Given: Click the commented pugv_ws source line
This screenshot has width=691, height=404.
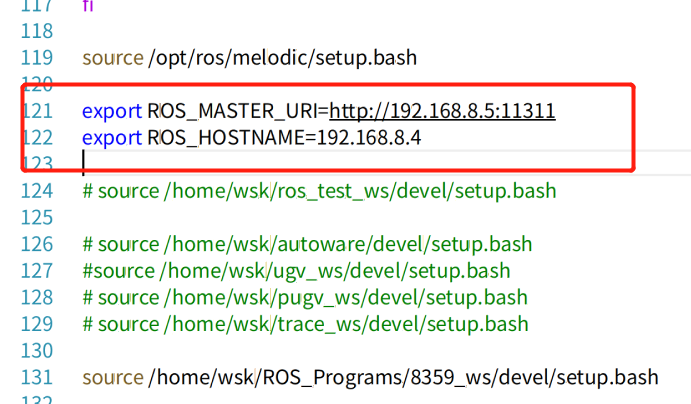Looking at the screenshot, I should coord(305,297).
